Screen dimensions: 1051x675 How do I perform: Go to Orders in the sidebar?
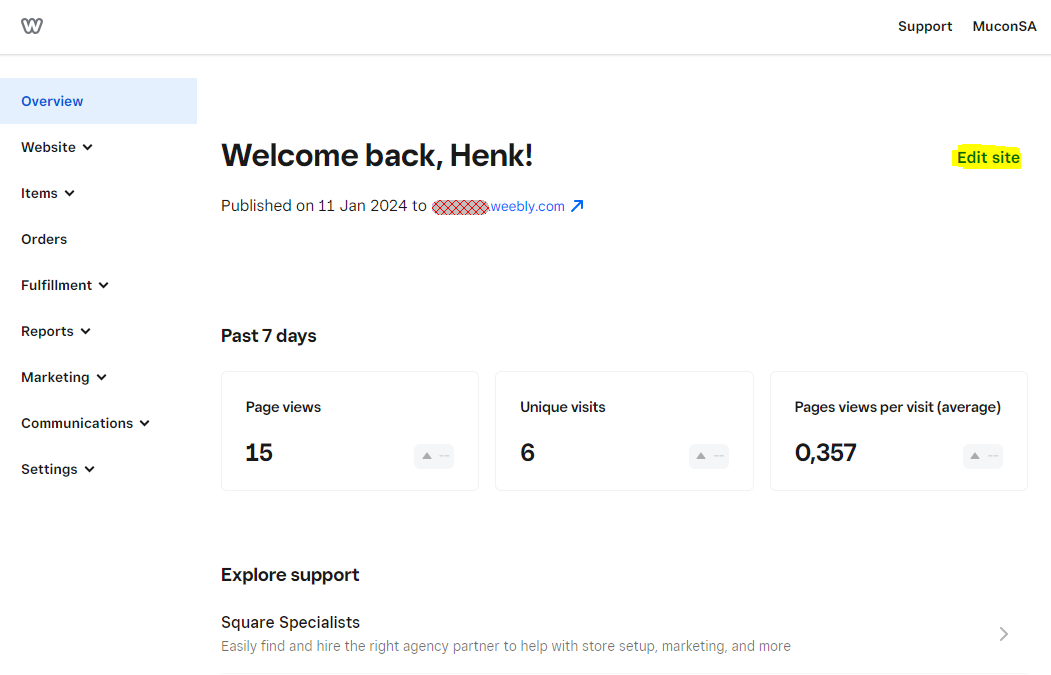[x=44, y=239]
